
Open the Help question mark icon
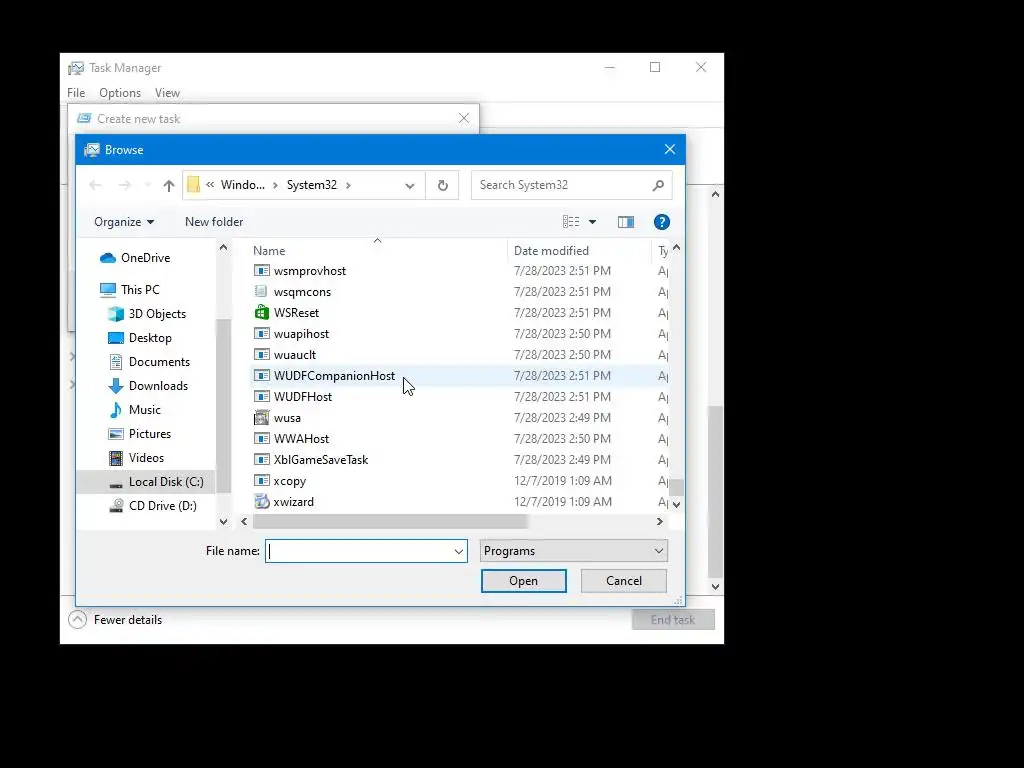click(x=662, y=222)
